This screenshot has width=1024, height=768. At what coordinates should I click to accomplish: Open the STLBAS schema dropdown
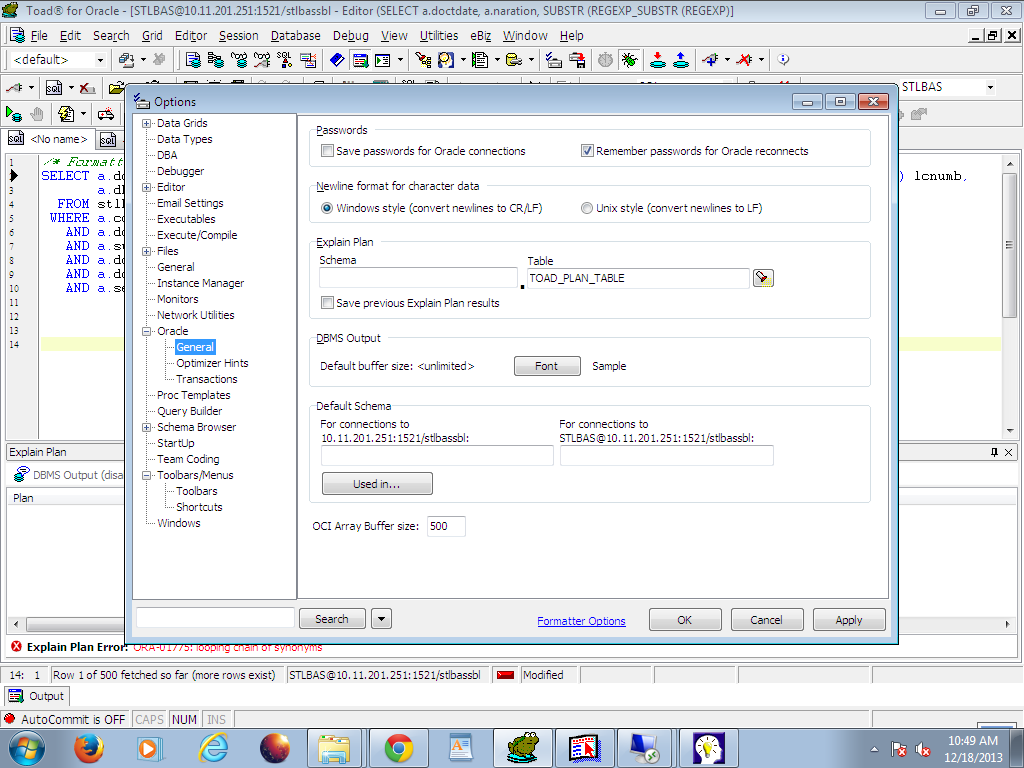pos(990,87)
